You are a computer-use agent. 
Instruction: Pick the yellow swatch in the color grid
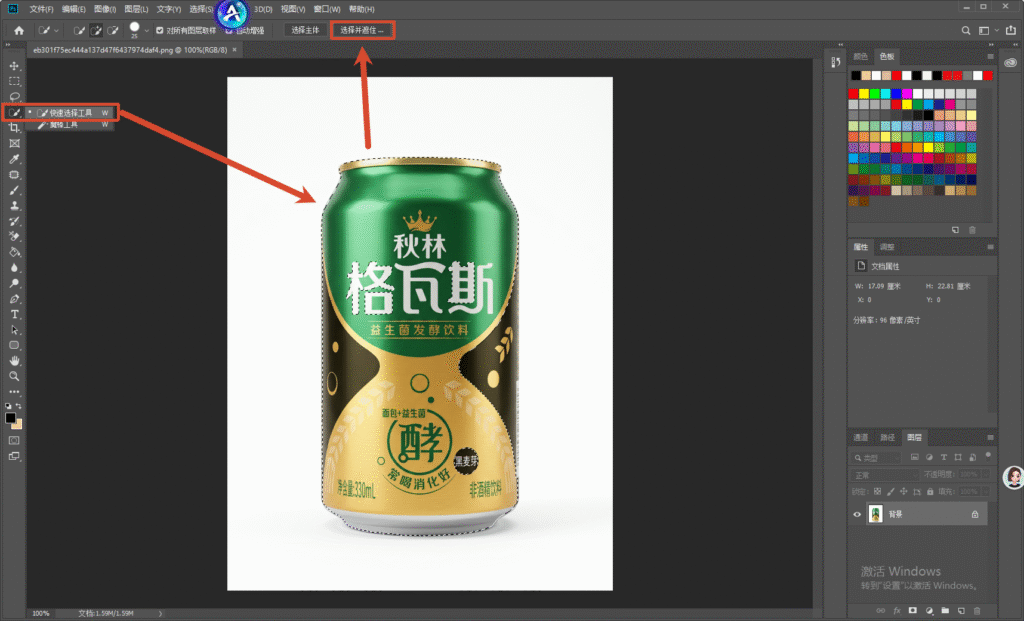pos(864,93)
